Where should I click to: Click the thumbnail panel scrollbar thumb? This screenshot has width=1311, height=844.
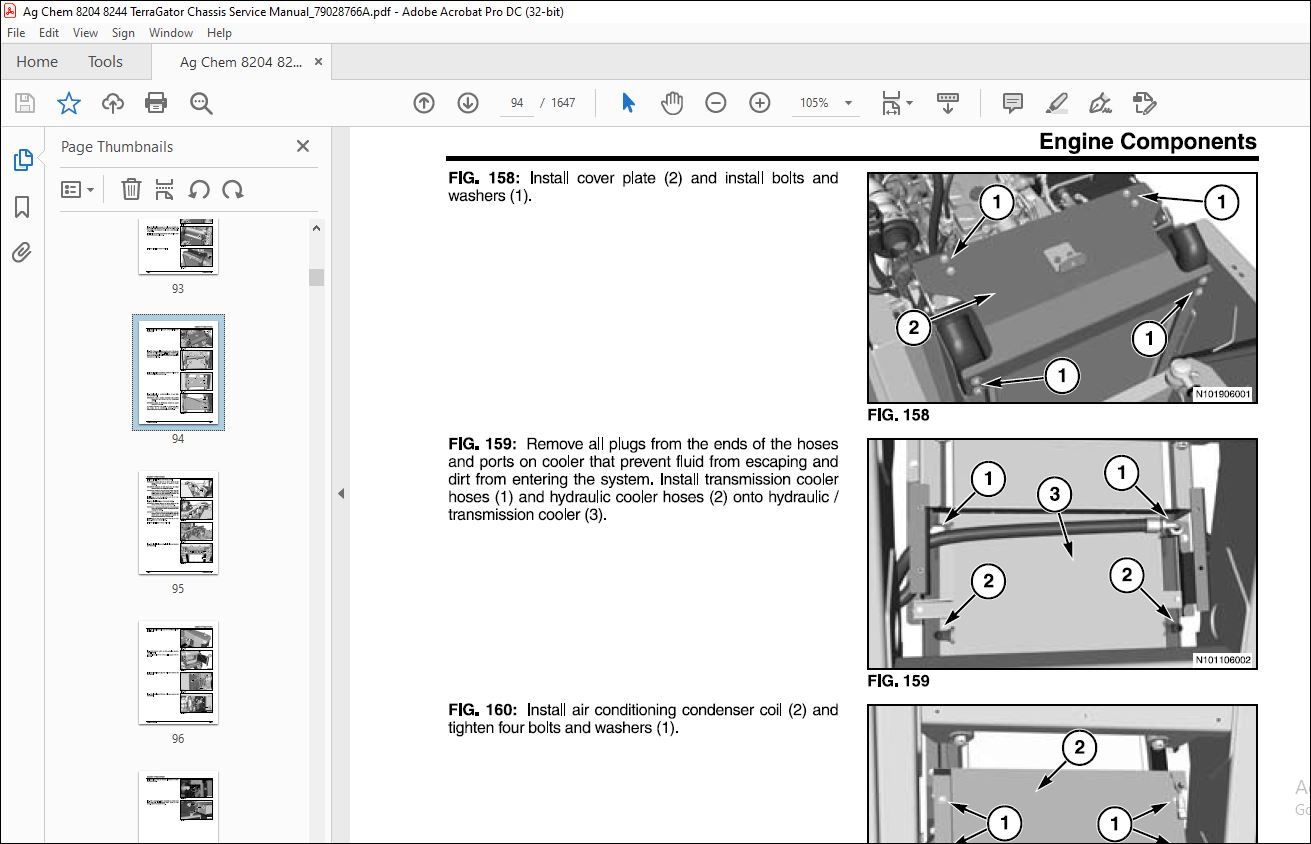(317, 277)
